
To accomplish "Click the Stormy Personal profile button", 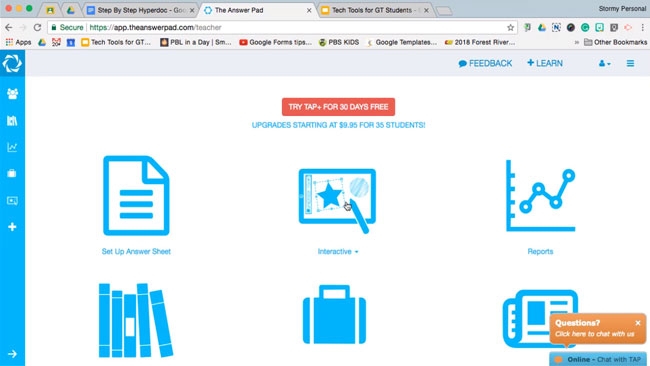I will pos(622,9).
